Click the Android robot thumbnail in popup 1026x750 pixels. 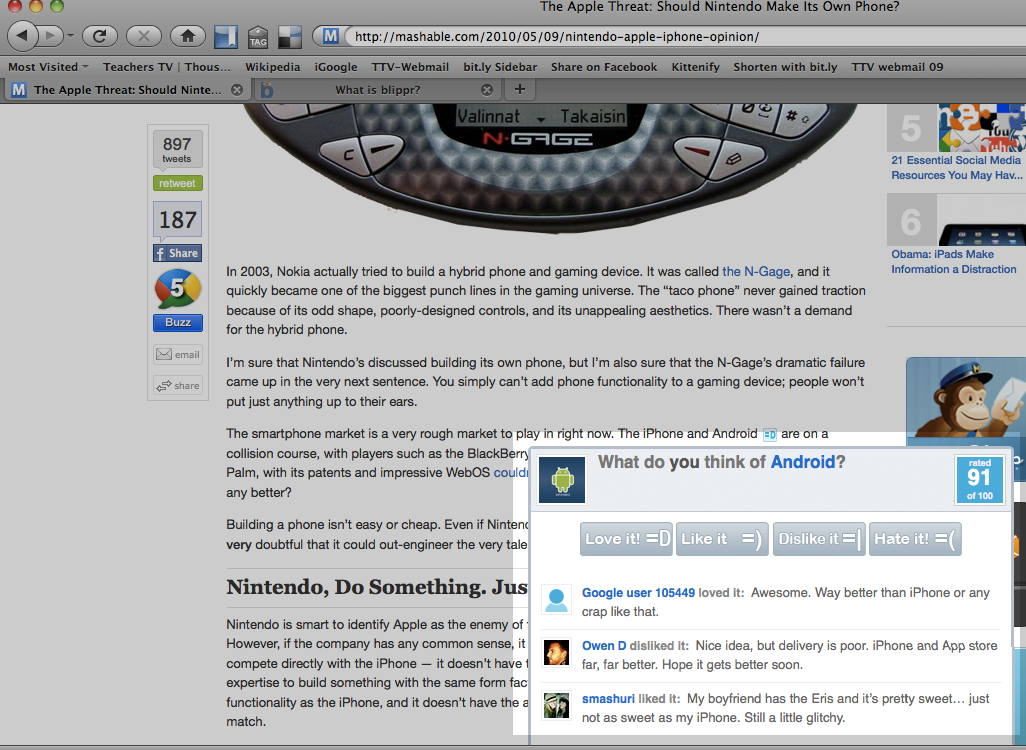[x=562, y=480]
